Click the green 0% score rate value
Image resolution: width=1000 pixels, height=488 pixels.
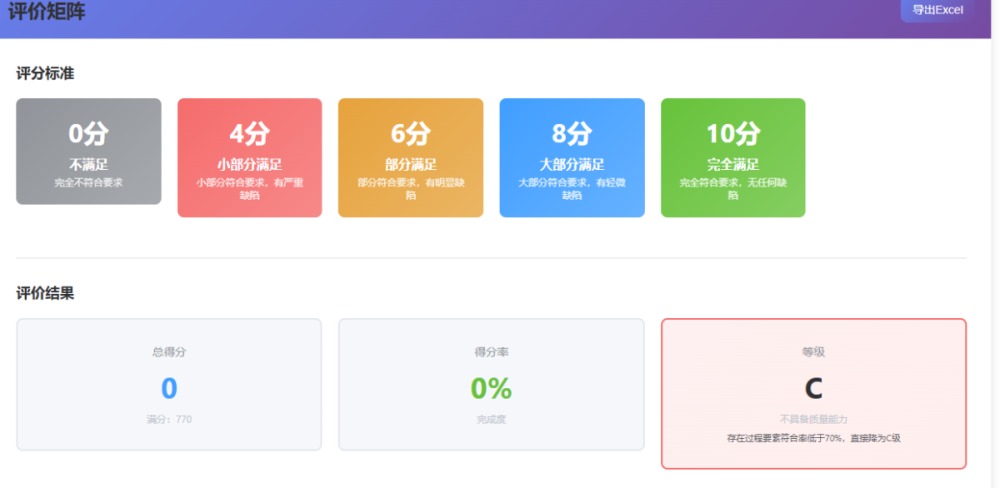point(491,388)
